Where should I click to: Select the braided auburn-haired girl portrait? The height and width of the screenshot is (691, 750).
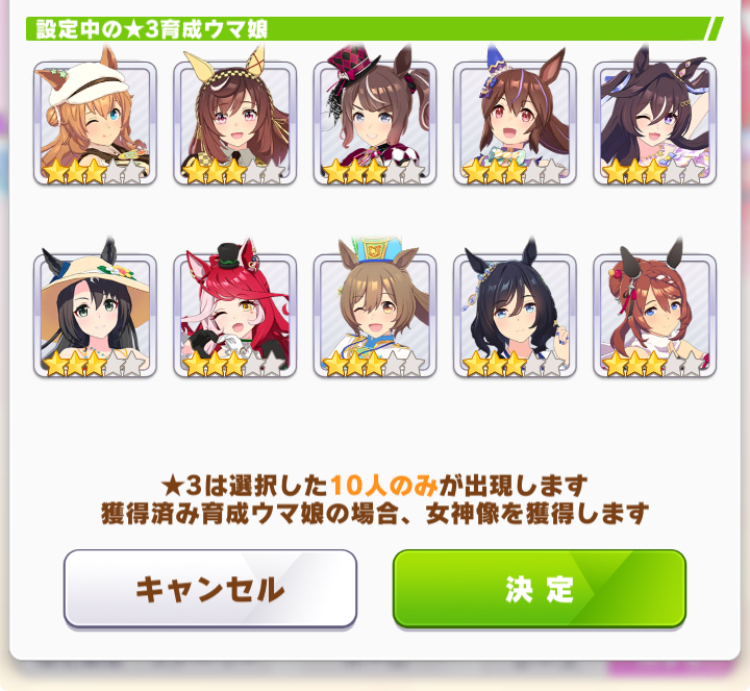(655, 316)
